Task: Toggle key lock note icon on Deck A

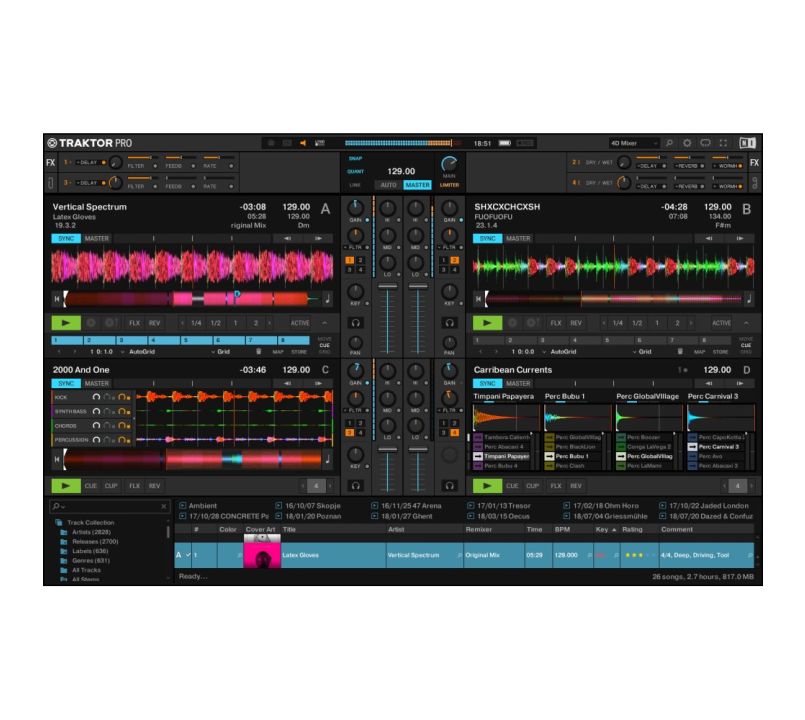Action: tap(328, 299)
